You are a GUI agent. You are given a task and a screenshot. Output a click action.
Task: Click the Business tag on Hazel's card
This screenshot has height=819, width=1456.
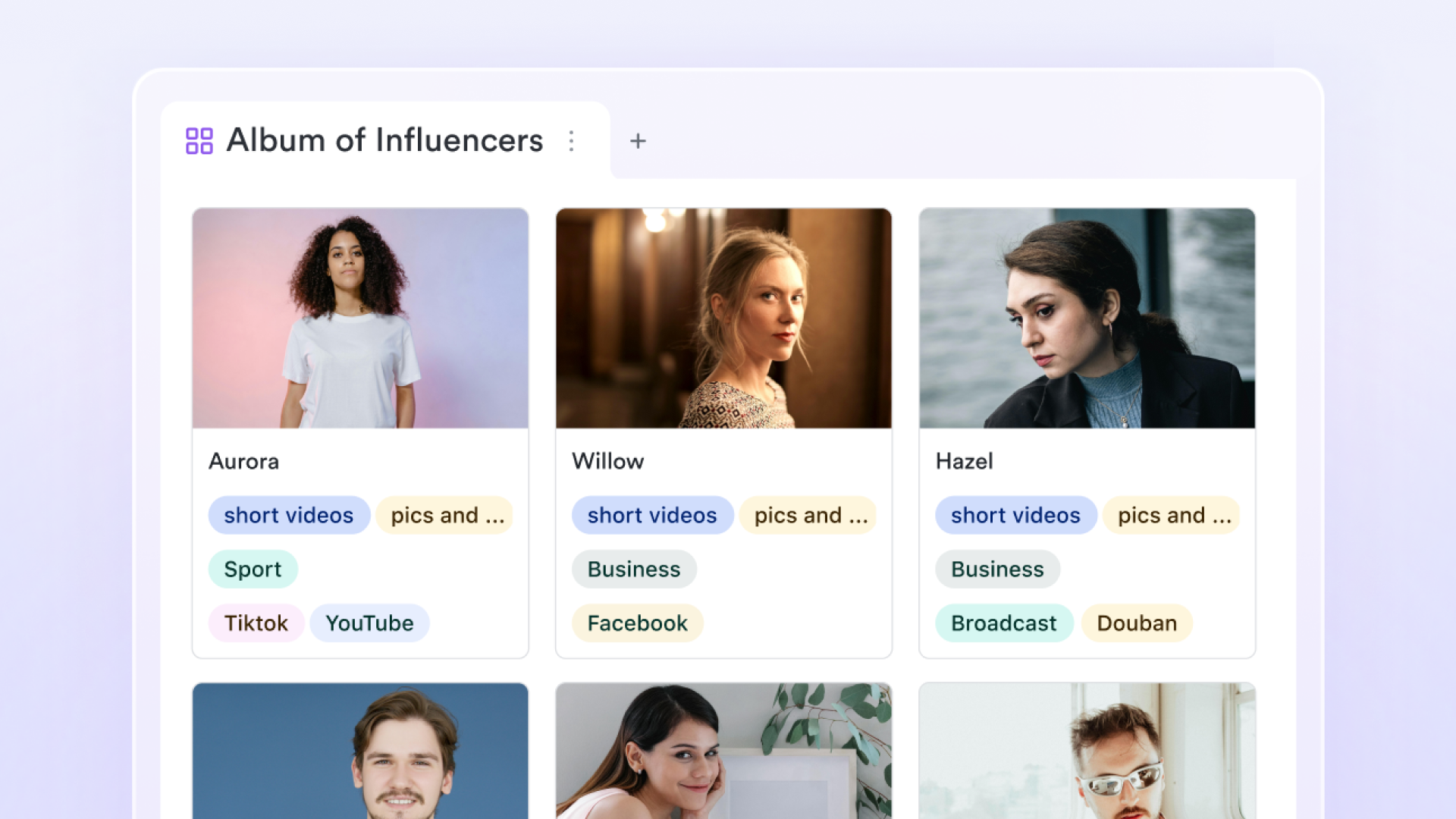(998, 570)
